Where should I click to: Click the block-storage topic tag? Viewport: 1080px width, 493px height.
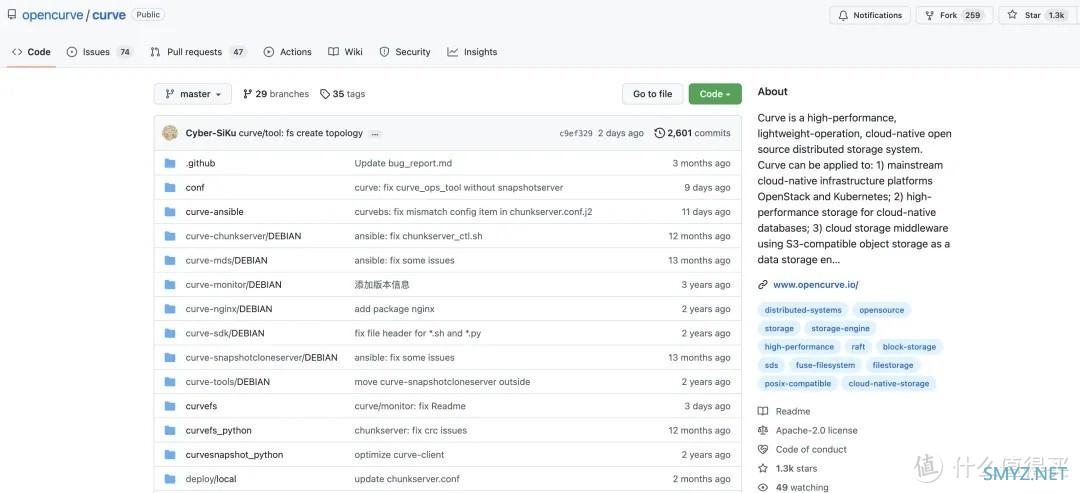point(909,347)
